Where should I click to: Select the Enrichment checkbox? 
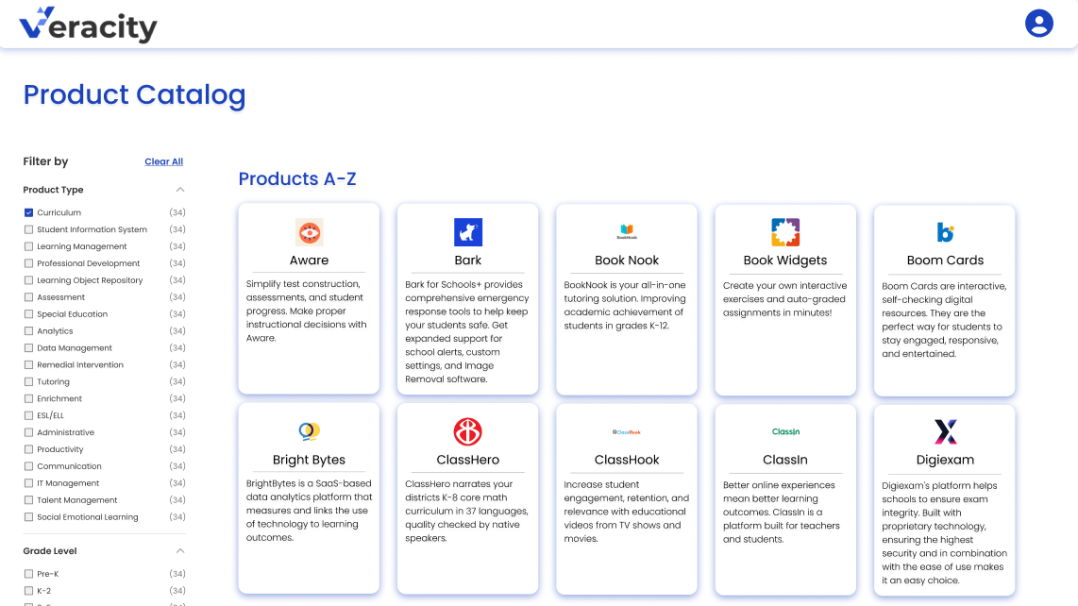28,398
